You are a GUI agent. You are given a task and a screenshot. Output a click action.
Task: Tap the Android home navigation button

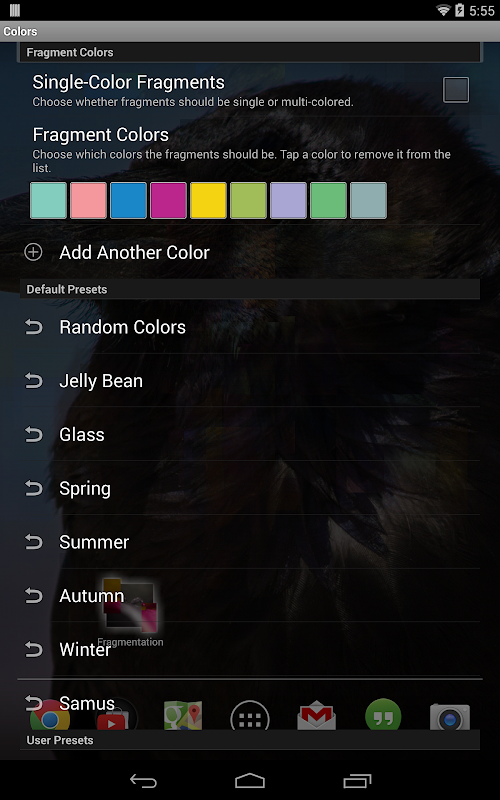[250, 781]
